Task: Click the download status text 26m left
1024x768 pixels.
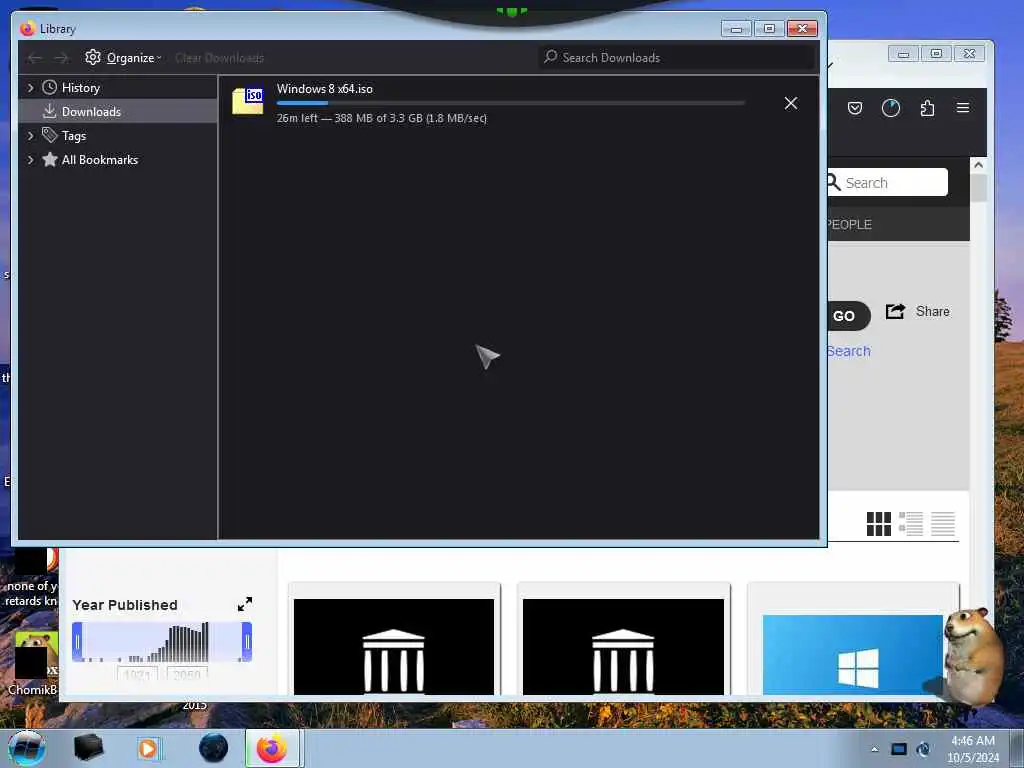Action: (x=382, y=118)
